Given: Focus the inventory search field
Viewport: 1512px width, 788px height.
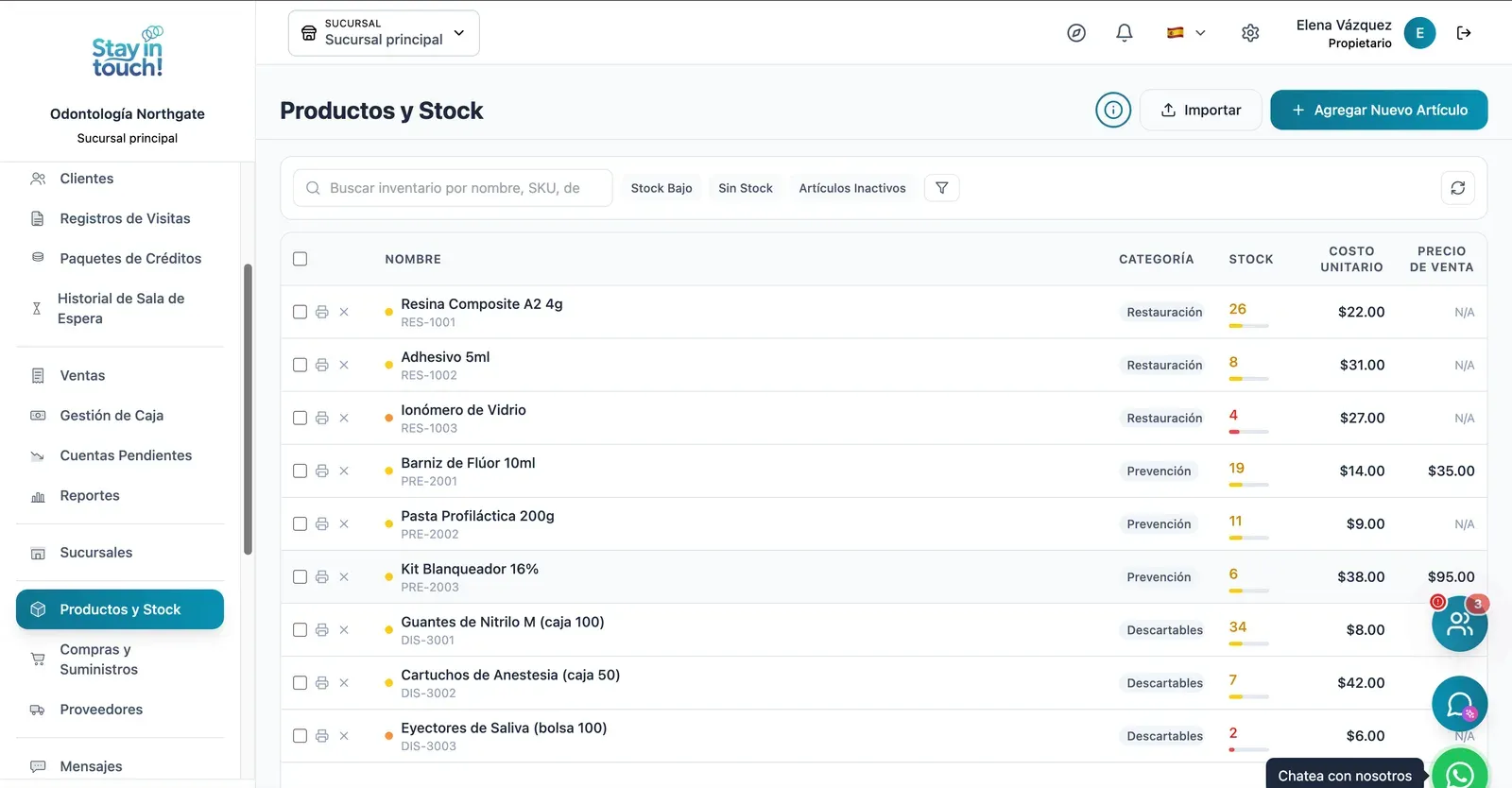Looking at the screenshot, I should (453, 188).
